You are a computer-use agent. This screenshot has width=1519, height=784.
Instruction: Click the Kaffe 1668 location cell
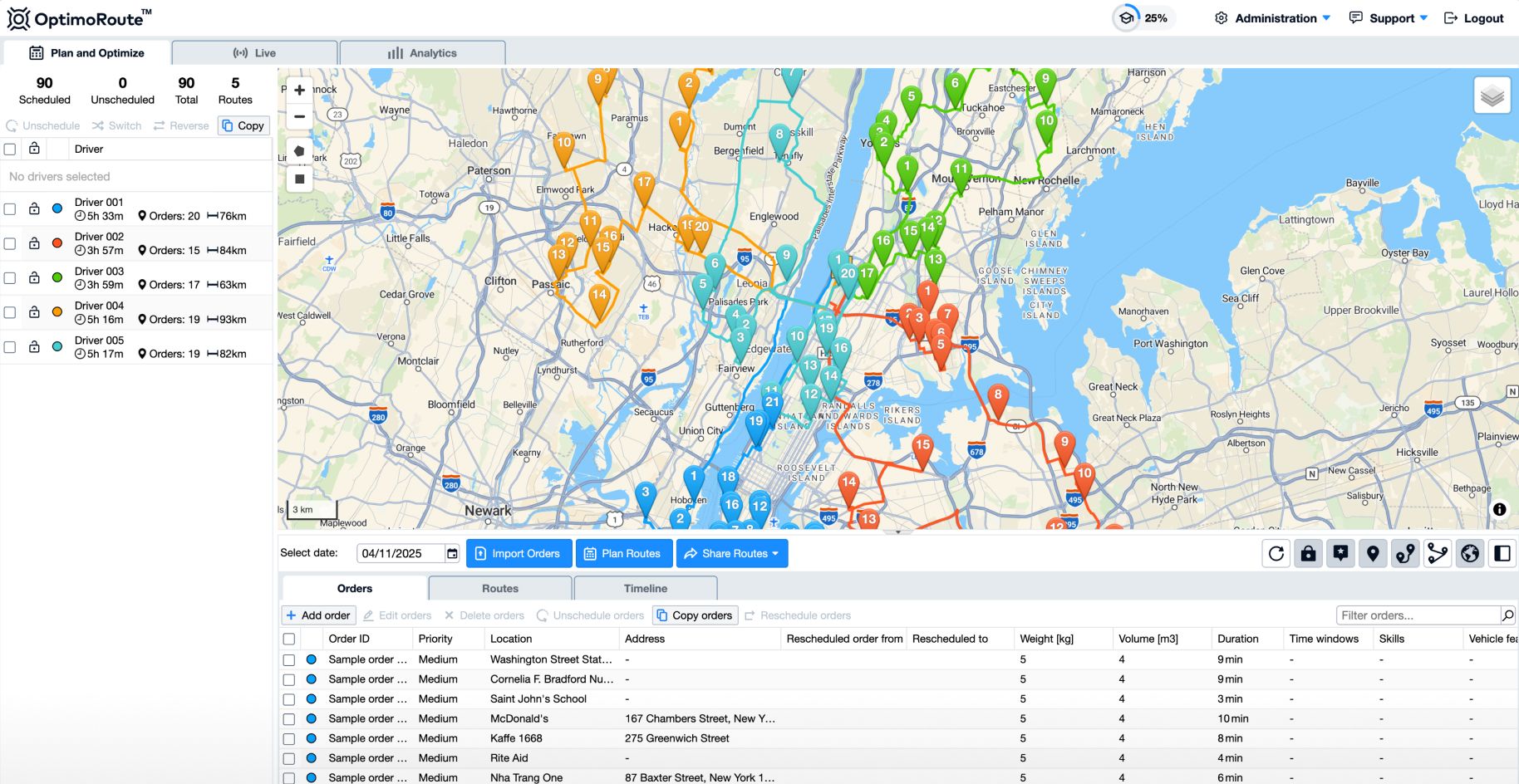tap(552, 738)
